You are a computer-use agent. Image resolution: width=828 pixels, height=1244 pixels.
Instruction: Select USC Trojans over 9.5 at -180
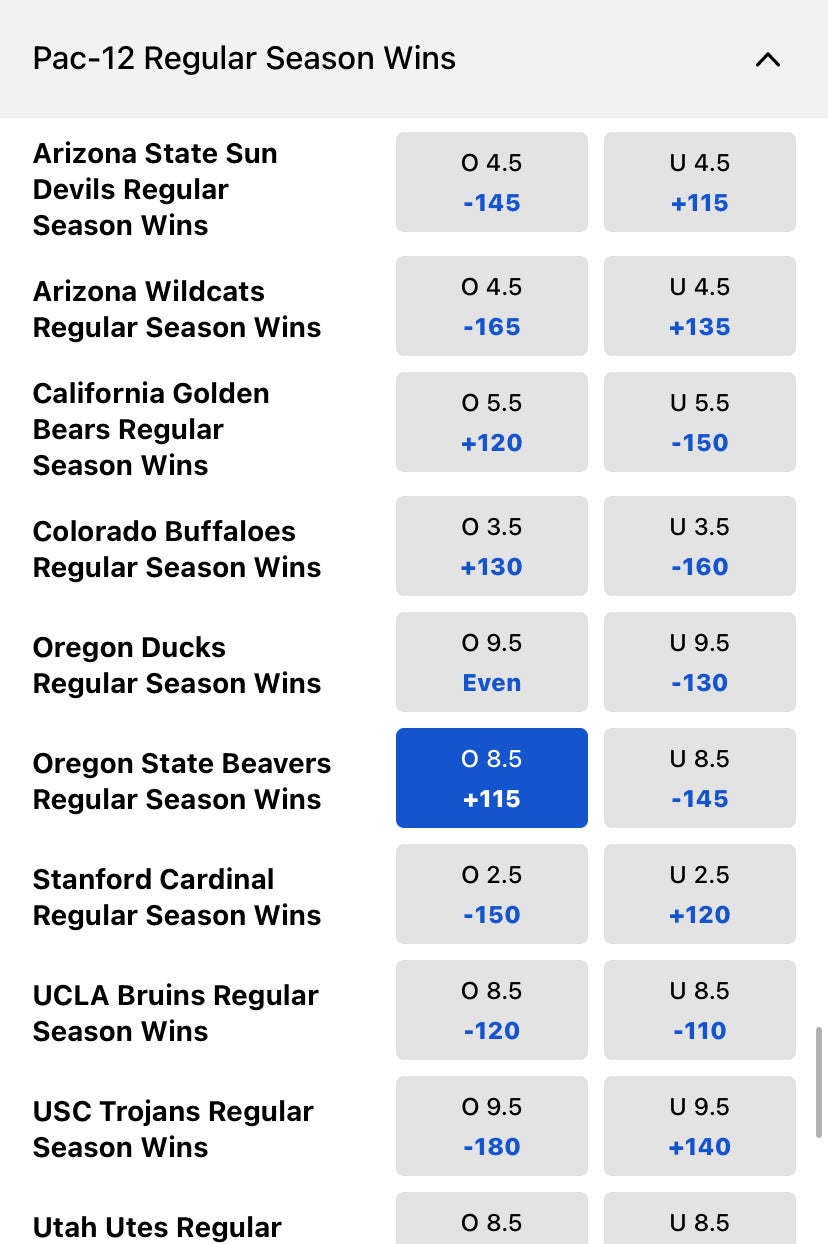pos(491,1126)
